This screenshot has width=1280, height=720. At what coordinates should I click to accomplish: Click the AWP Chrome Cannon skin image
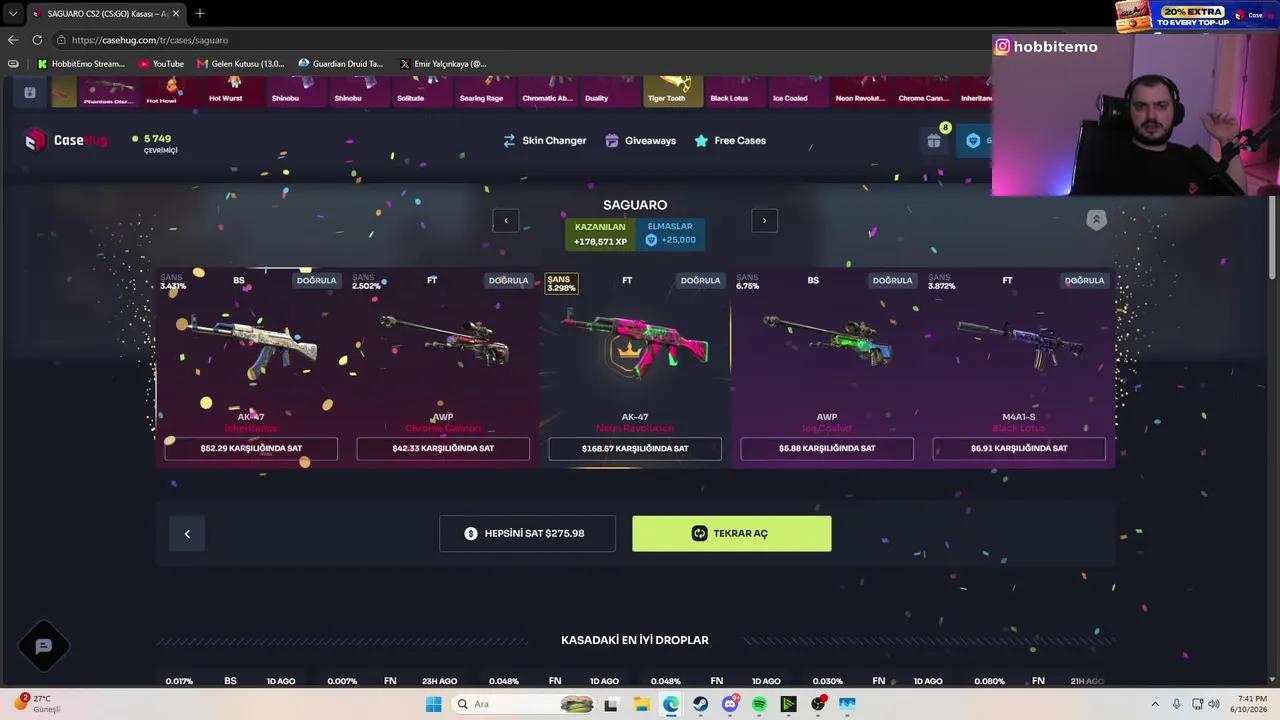pyautogui.click(x=443, y=342)
